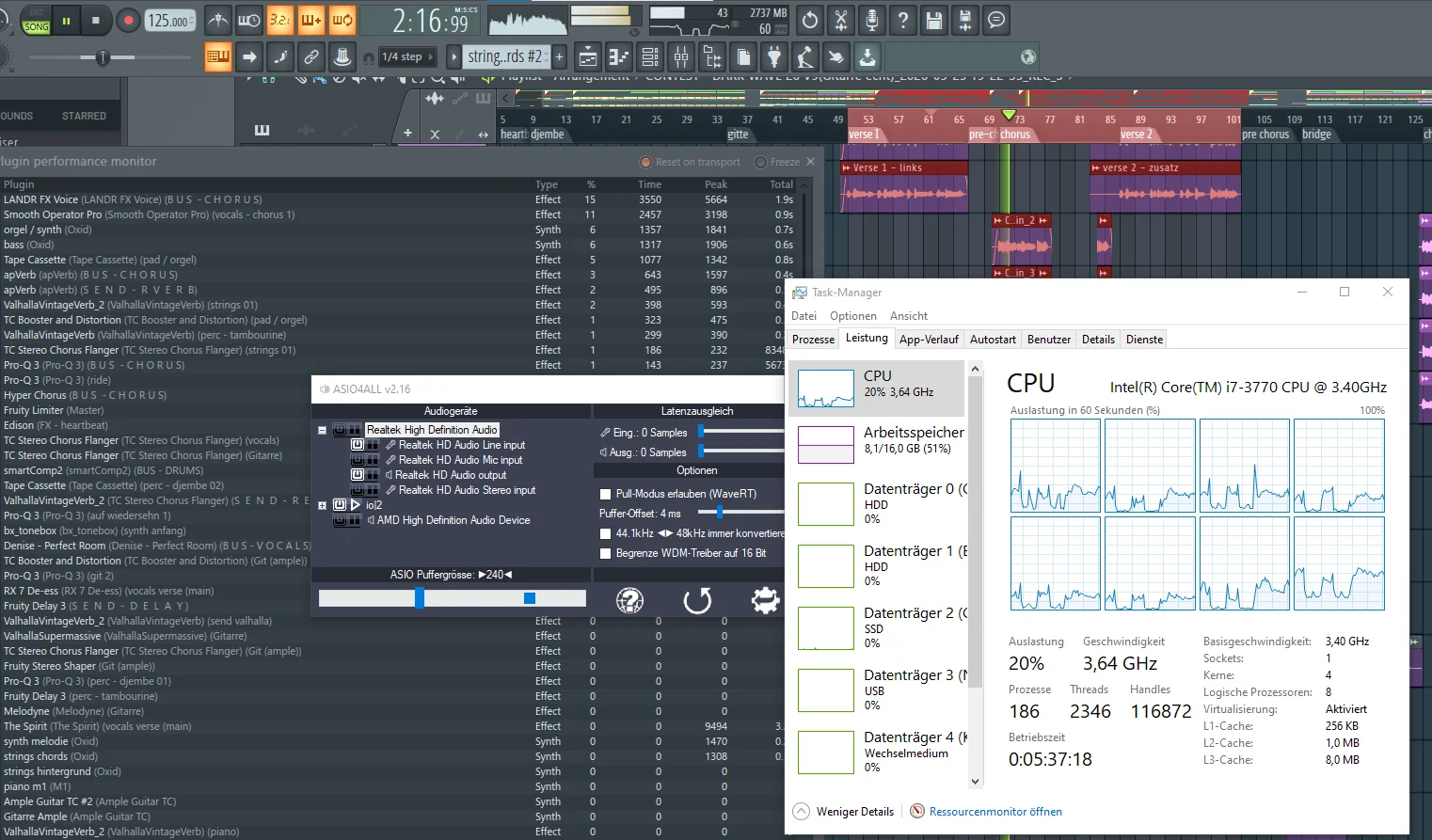Expand the io|2 device tree

322,505
